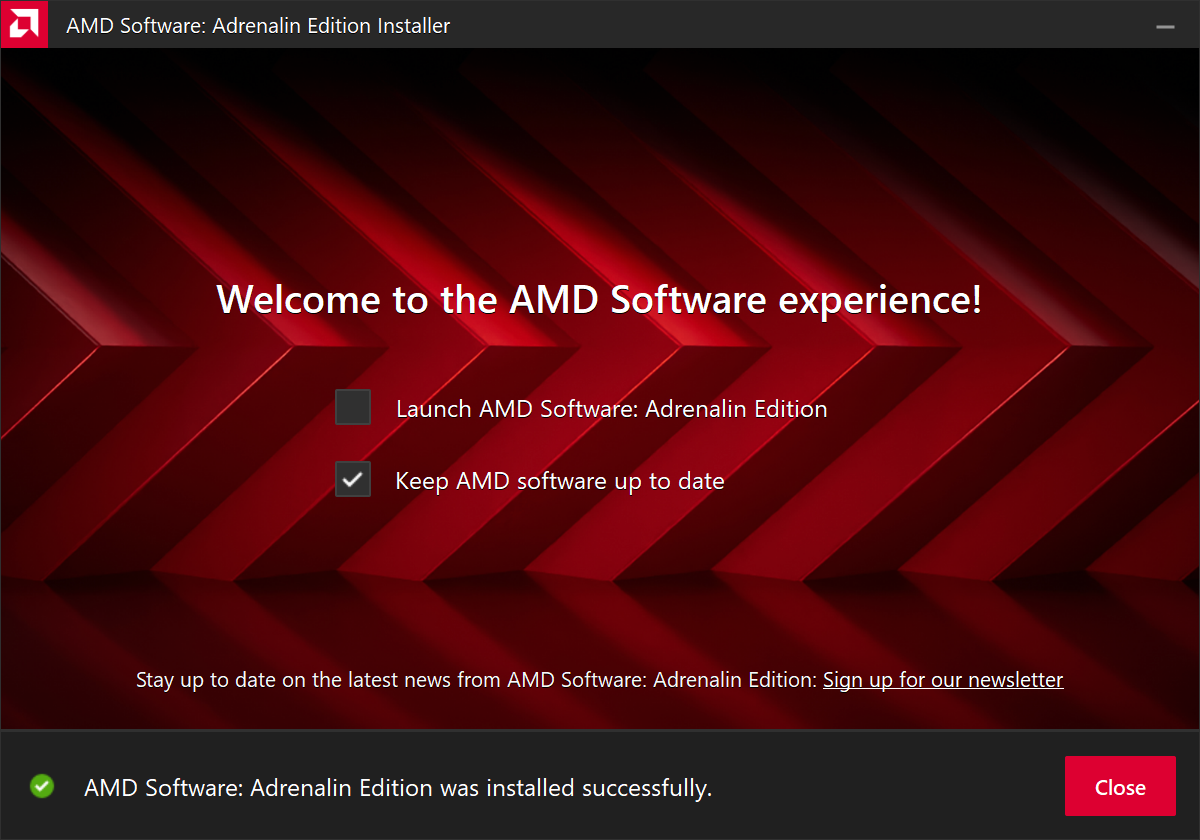Click the Keep AMD software up to date text
1200x840 pixels.
click(559, 480)
